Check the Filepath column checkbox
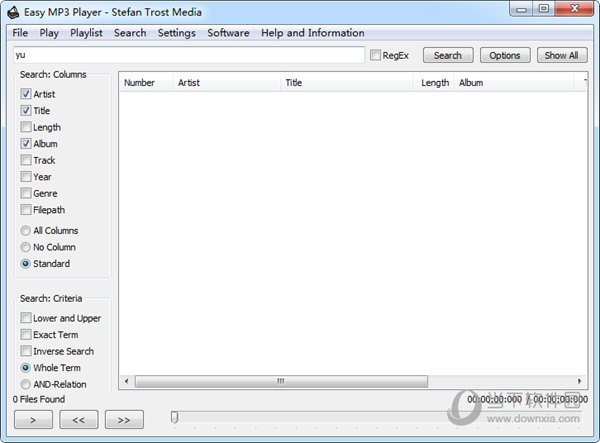The width and height of the screenshot is (600, 443). coord(26,210)
